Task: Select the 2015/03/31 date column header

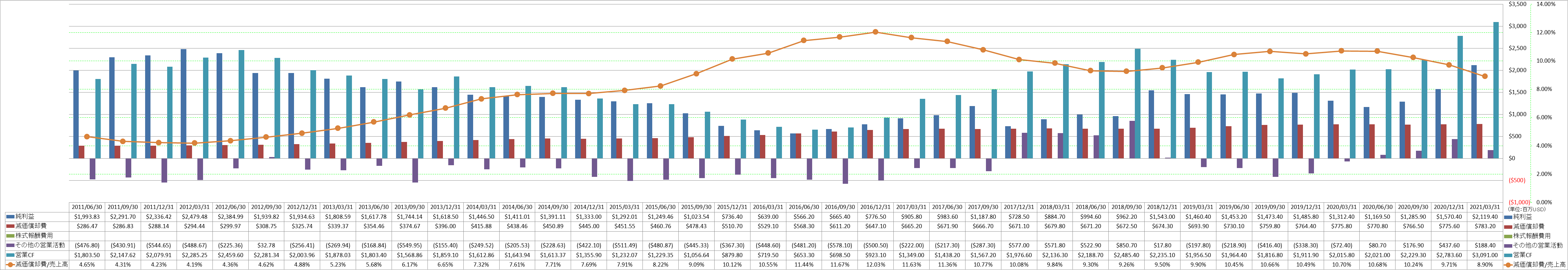Action: (x=624, y=207)
